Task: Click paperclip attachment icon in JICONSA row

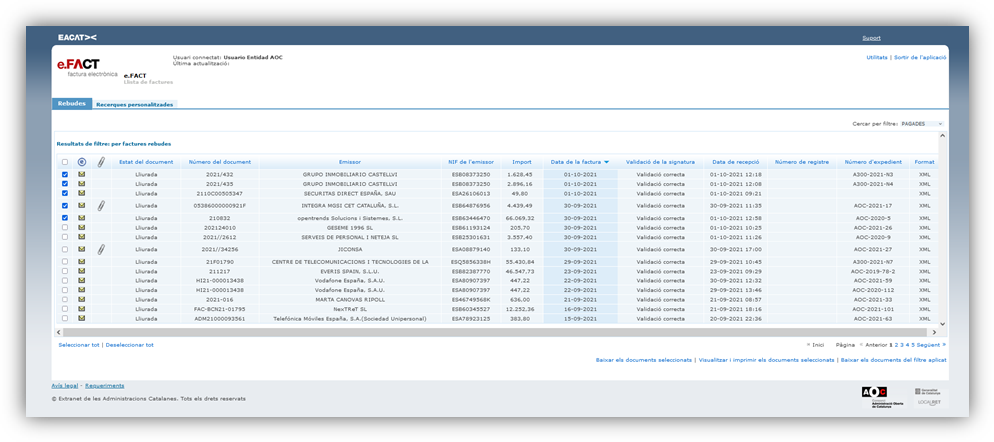Action: 101,250
